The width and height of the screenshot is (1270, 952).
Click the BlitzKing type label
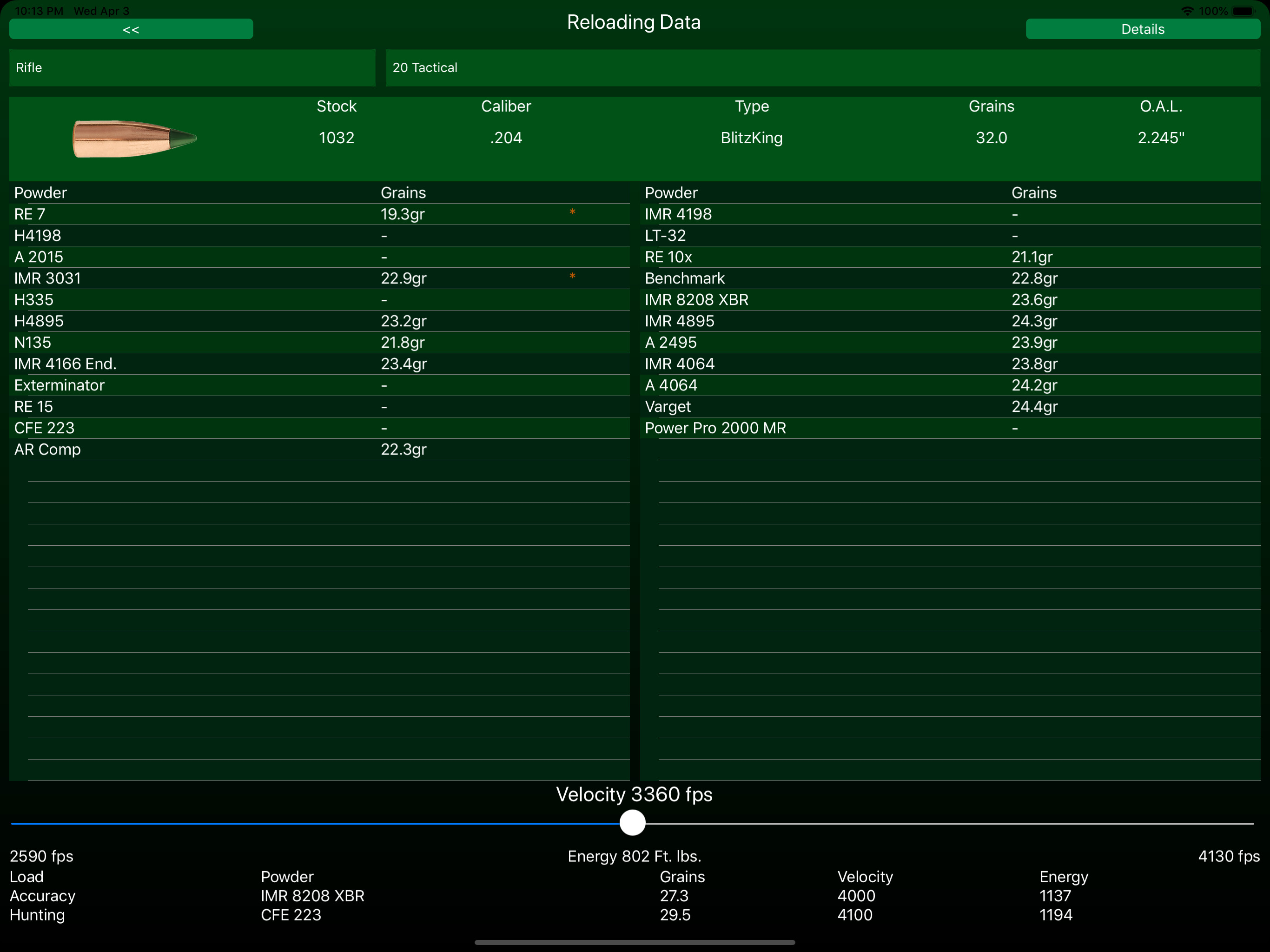[752, 138]
